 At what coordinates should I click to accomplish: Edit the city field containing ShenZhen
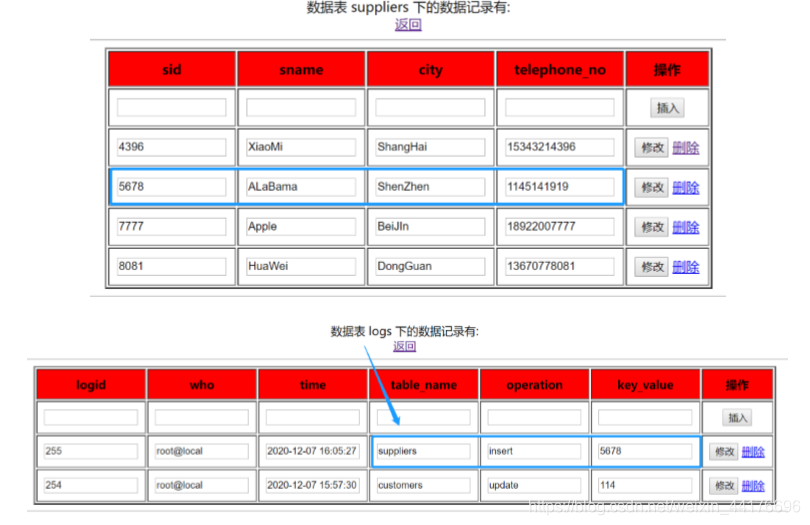point(430,187)
